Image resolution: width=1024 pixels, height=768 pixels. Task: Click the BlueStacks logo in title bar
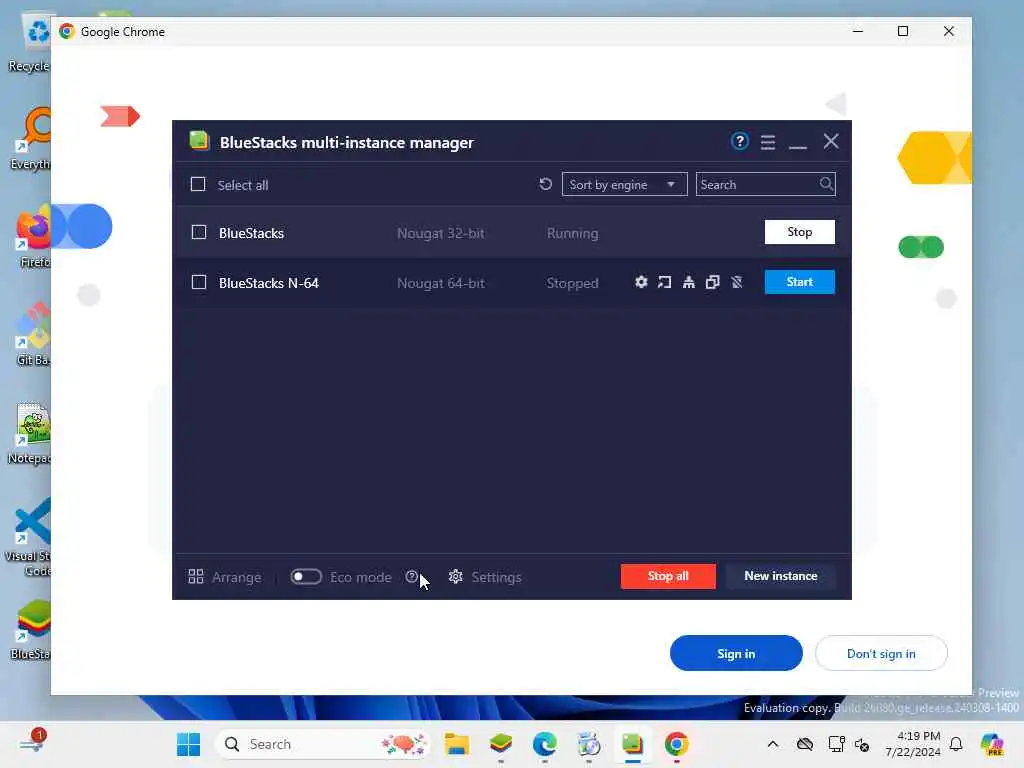tap(199, 141)
